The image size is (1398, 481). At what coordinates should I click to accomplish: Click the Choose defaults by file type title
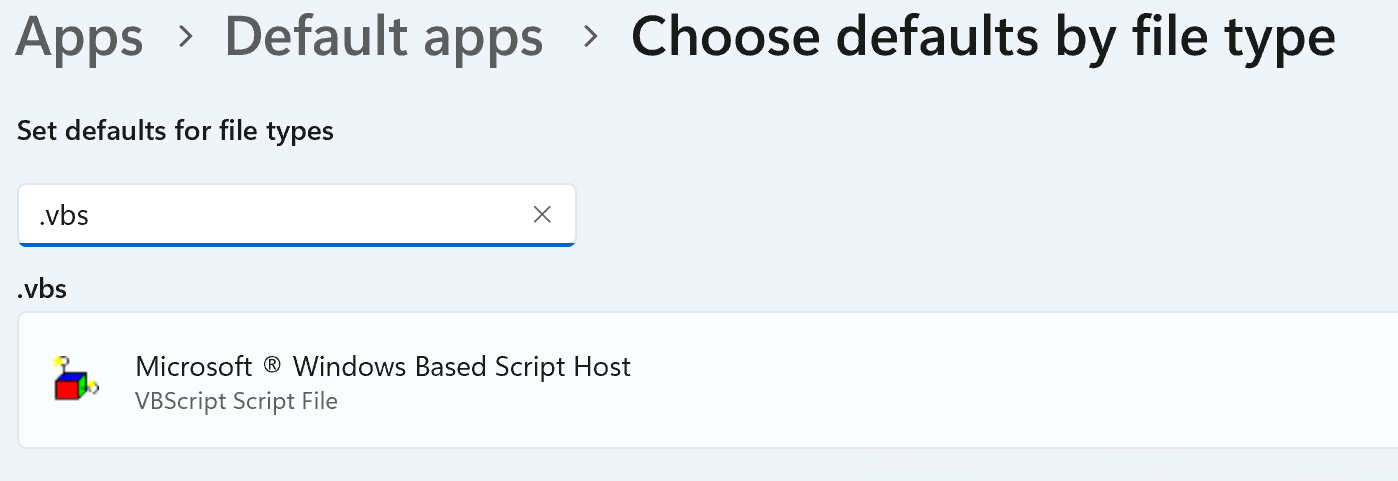coord(983,37)
